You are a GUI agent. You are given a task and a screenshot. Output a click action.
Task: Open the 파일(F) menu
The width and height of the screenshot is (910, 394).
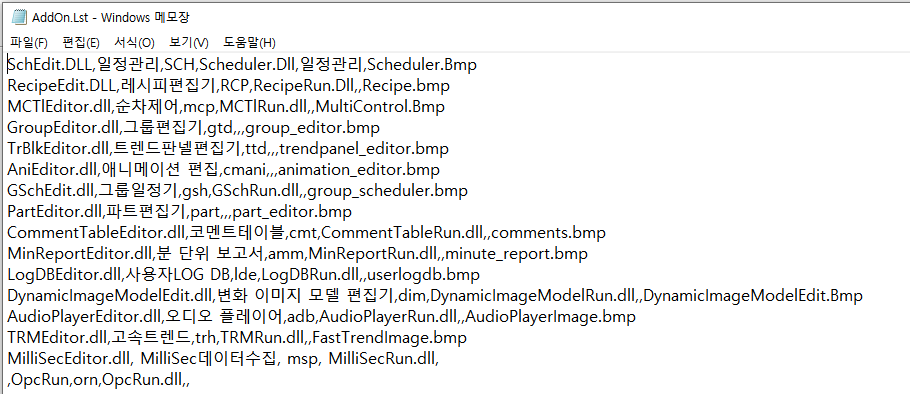click(29, 42)
